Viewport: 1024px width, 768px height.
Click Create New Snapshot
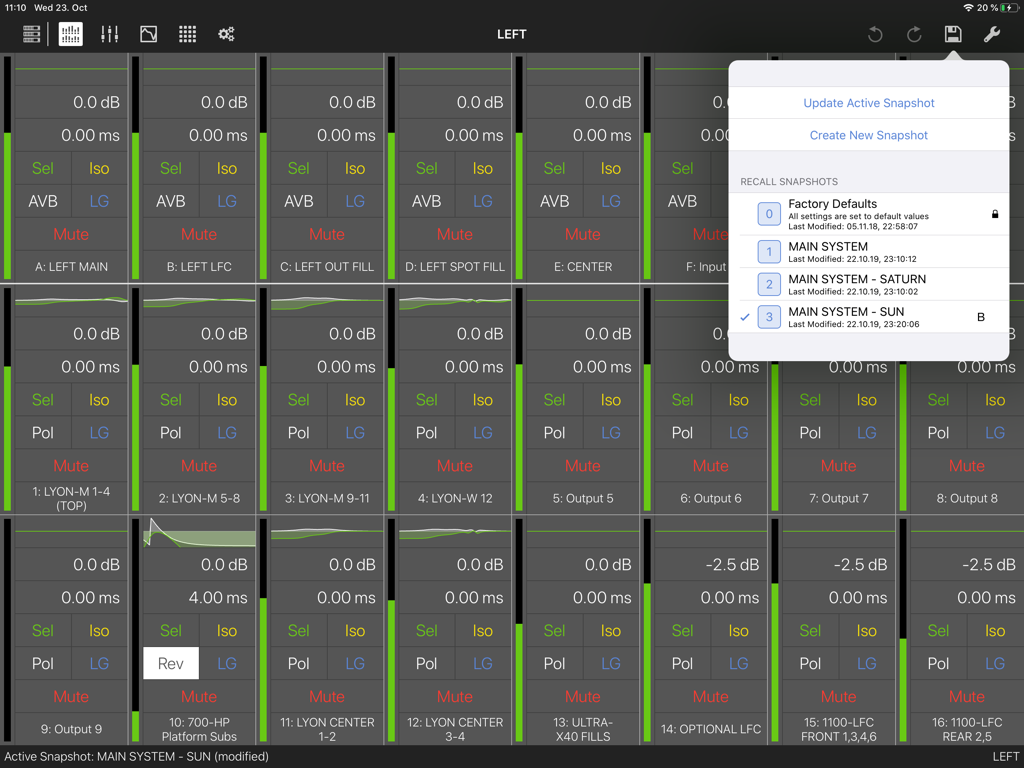(868, 134)
